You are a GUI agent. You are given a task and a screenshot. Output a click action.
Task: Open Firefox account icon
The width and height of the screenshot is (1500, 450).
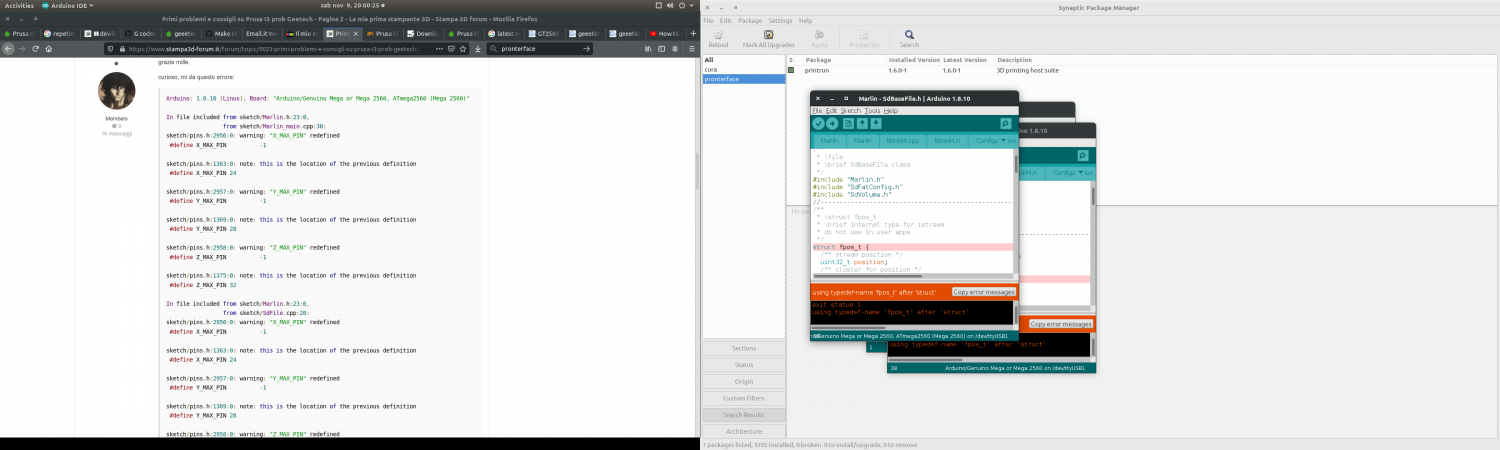coord(675,48)
